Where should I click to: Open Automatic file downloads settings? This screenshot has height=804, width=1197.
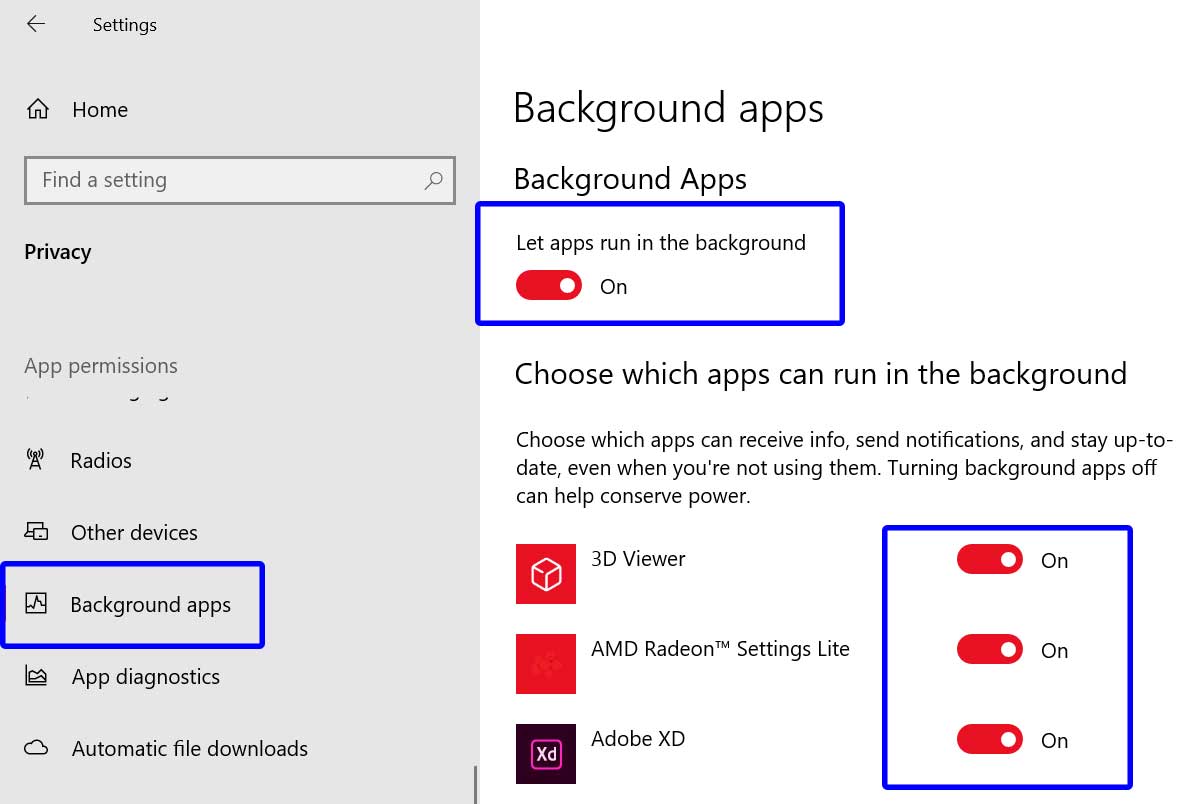click(189, 748)
